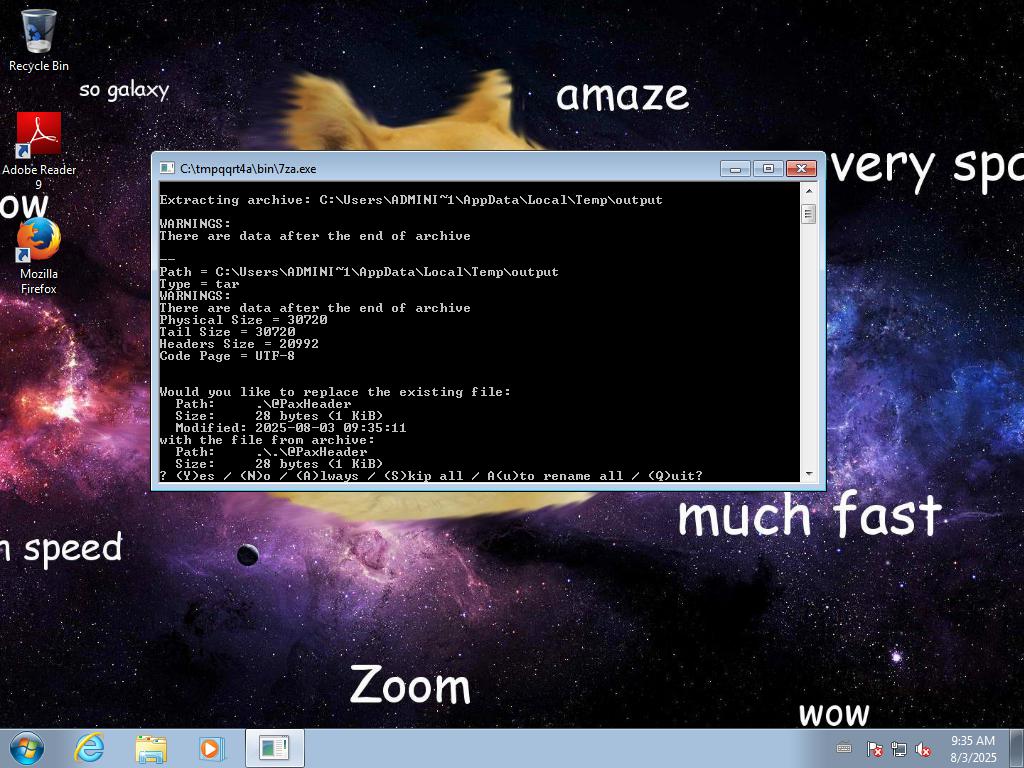Select the 7za console taskbar button
The width and height of the screenshot is (1024, 768).
point(274,748)
